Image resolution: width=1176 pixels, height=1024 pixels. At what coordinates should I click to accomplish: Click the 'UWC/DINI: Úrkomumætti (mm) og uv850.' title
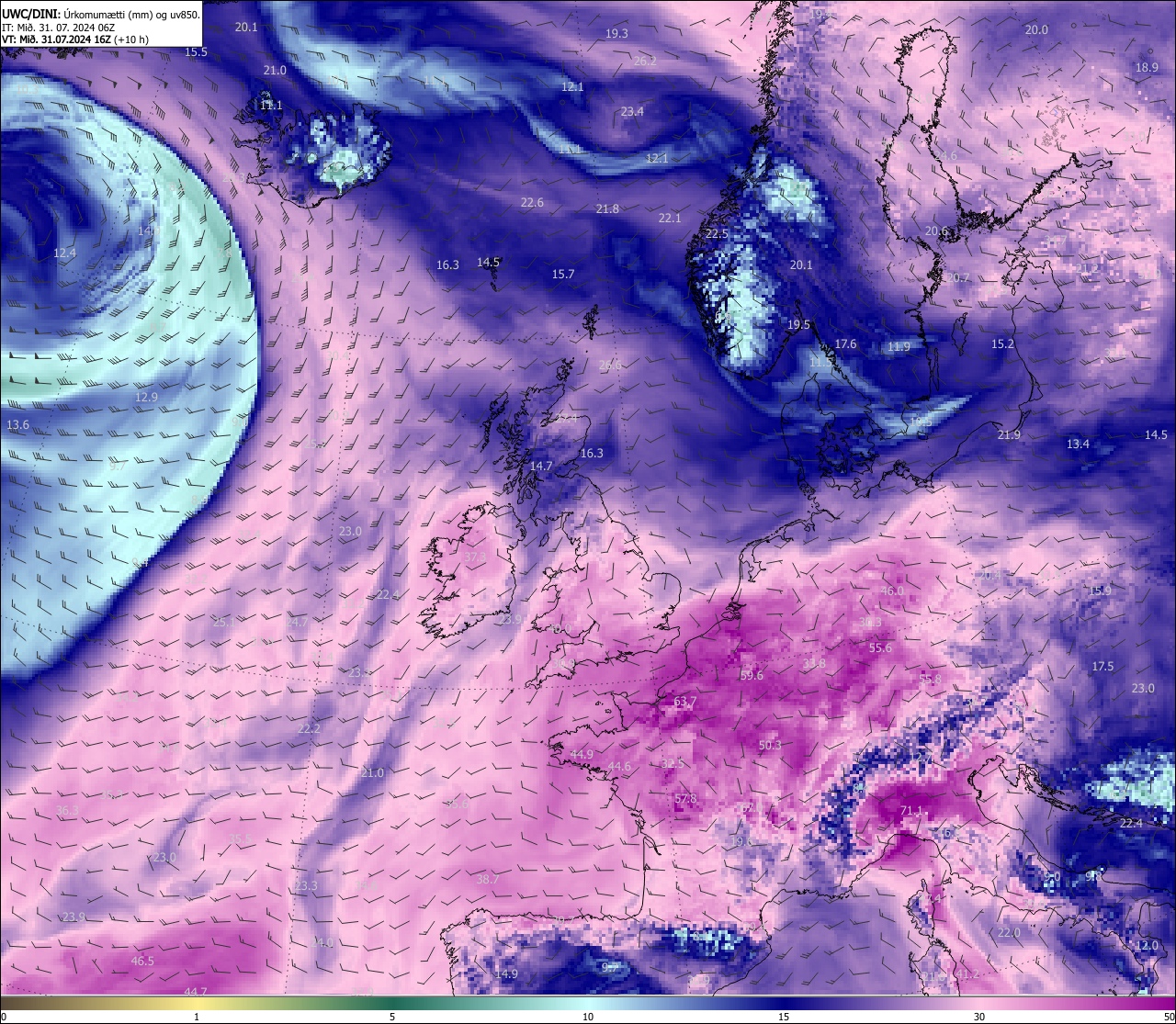coord(101,15)
